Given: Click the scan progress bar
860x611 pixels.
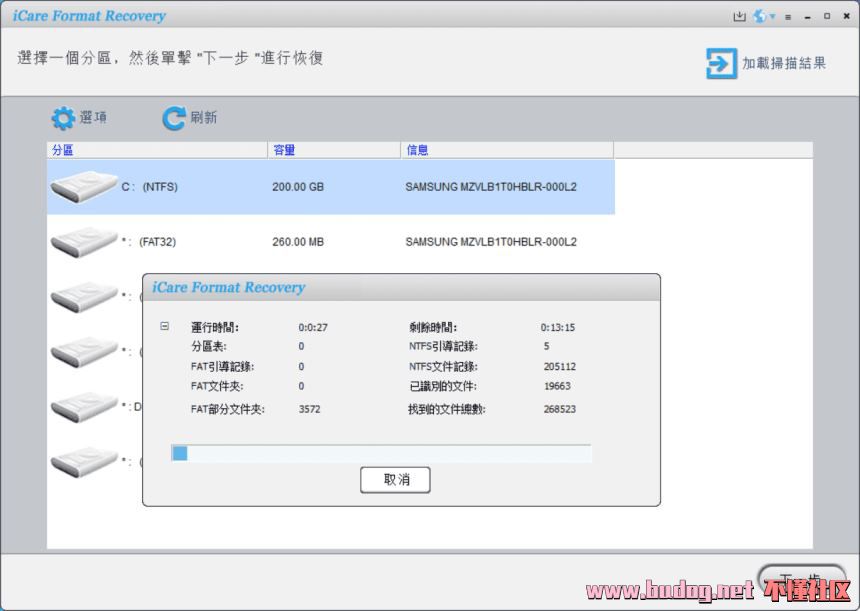Looking at the screenshot, I should coord(381,453).
